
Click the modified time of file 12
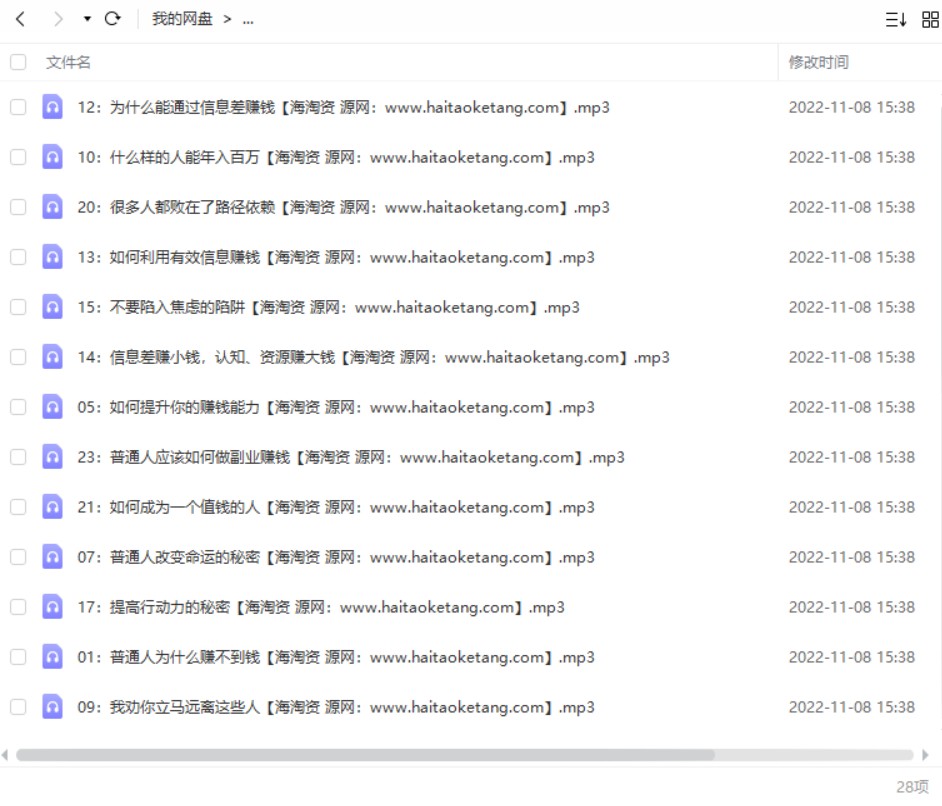pos(851,108)
